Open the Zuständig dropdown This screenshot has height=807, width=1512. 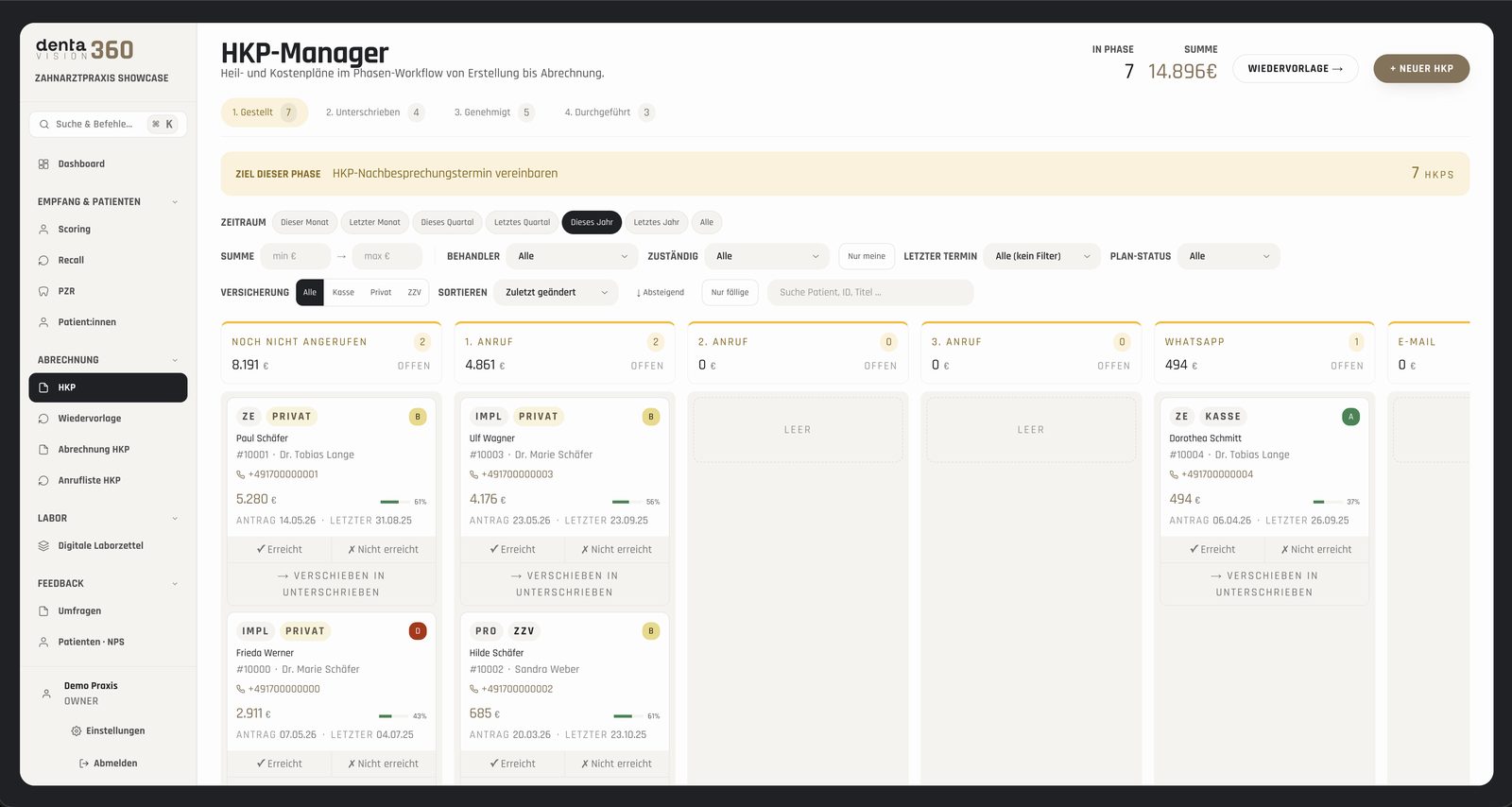767,256
